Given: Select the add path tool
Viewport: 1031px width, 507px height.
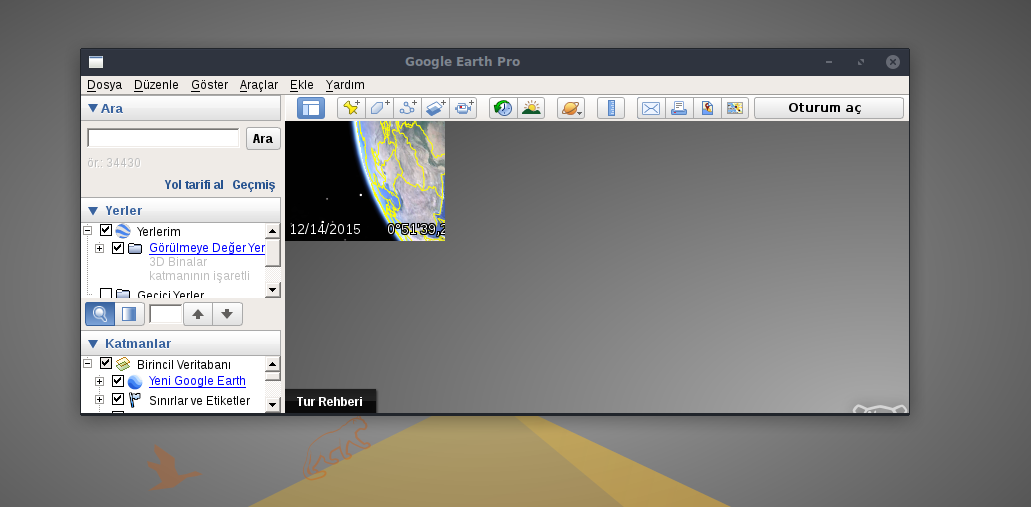Looking at the screenshot, I should click(407, 108).
